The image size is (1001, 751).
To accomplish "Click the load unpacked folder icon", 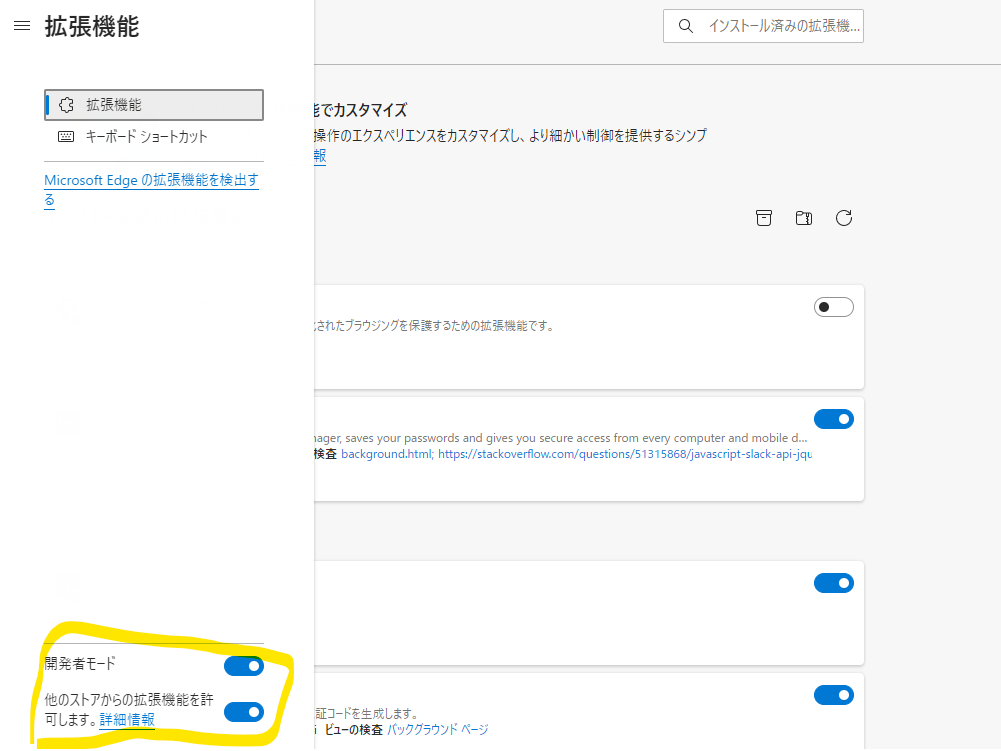I will pos(804,218).
